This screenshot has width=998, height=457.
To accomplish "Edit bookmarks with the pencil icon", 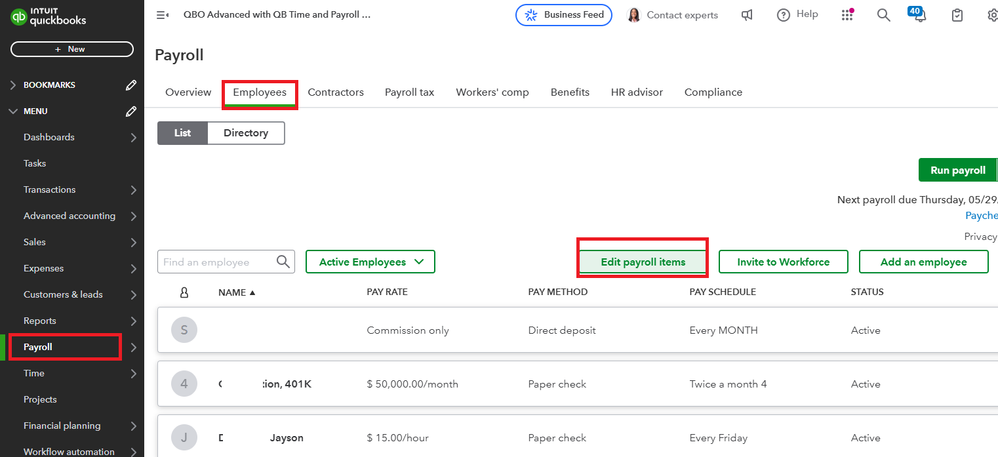I will click(x=131, y=85).
